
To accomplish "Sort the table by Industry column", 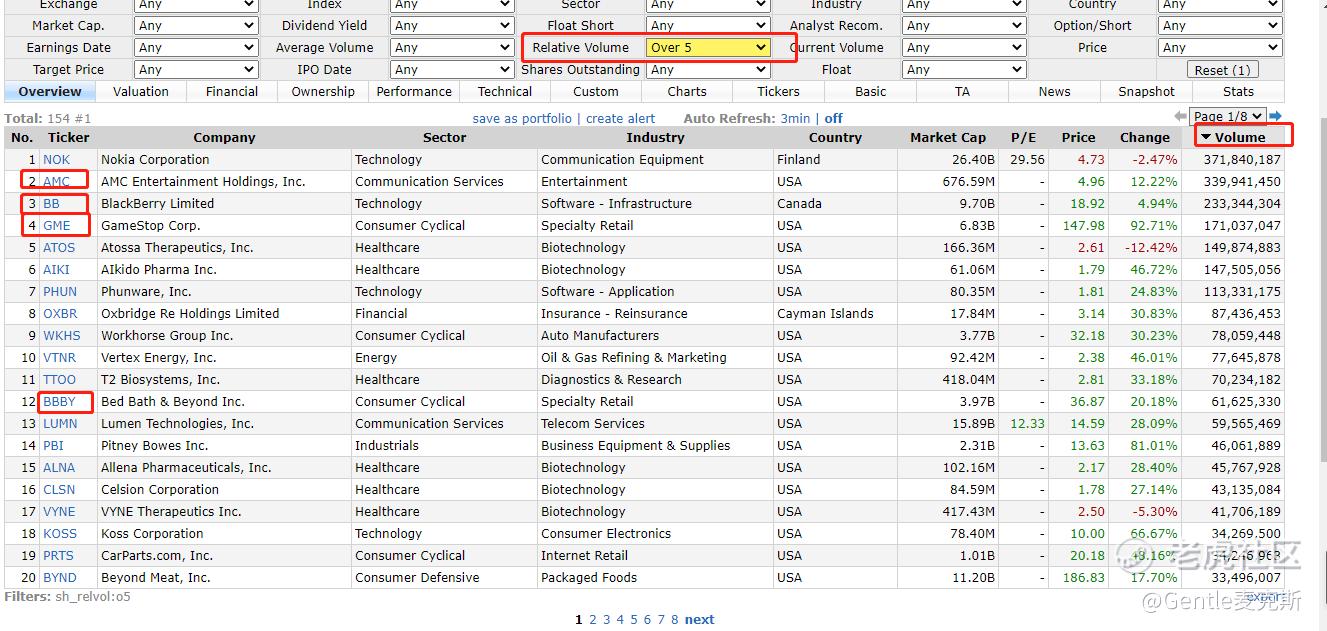I will [x=656, y=137].
